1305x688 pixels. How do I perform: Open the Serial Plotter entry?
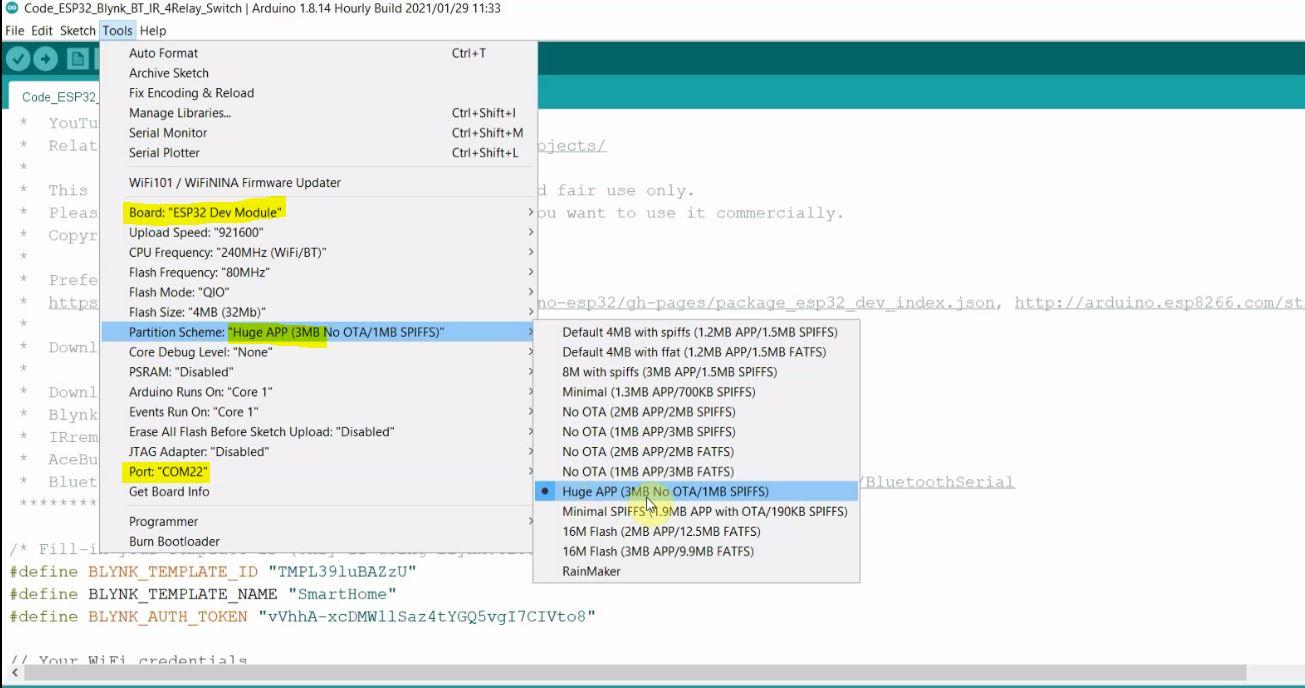pyautogui.click(x=319, y=153)
